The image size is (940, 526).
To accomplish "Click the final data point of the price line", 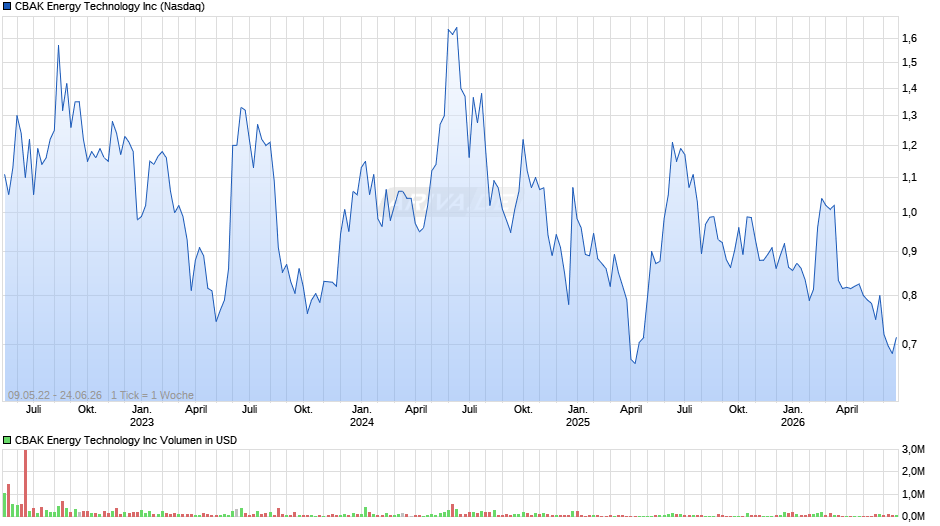I will point(896,338).
